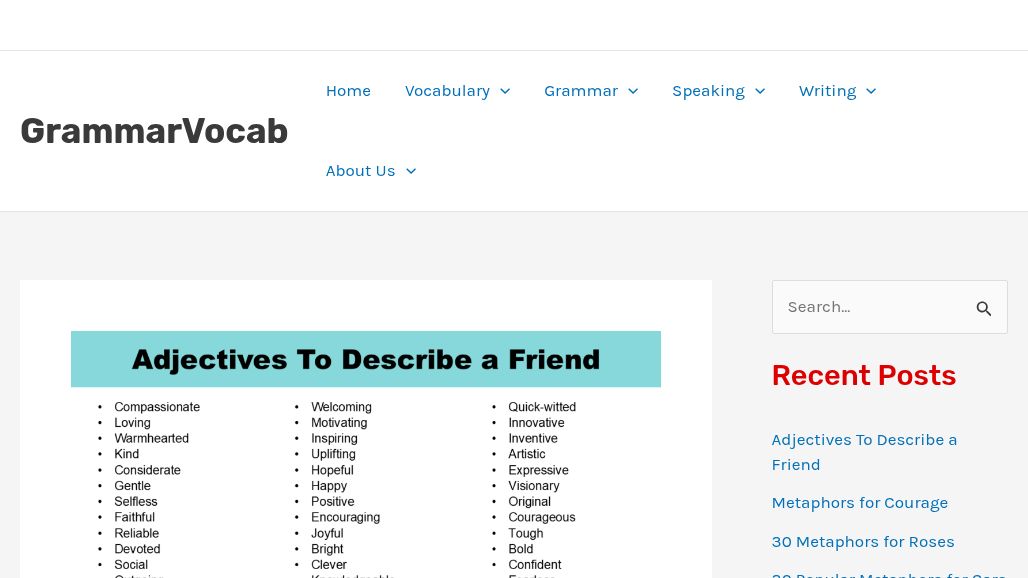Click the word Clever in the list
This screenshot has height=578, width=1028.
(x=328, y=564)
